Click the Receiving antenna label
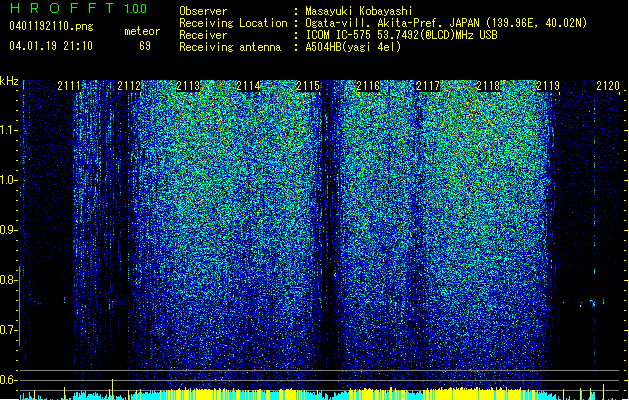This screenshot has height=400, width=629. (230, 47)
